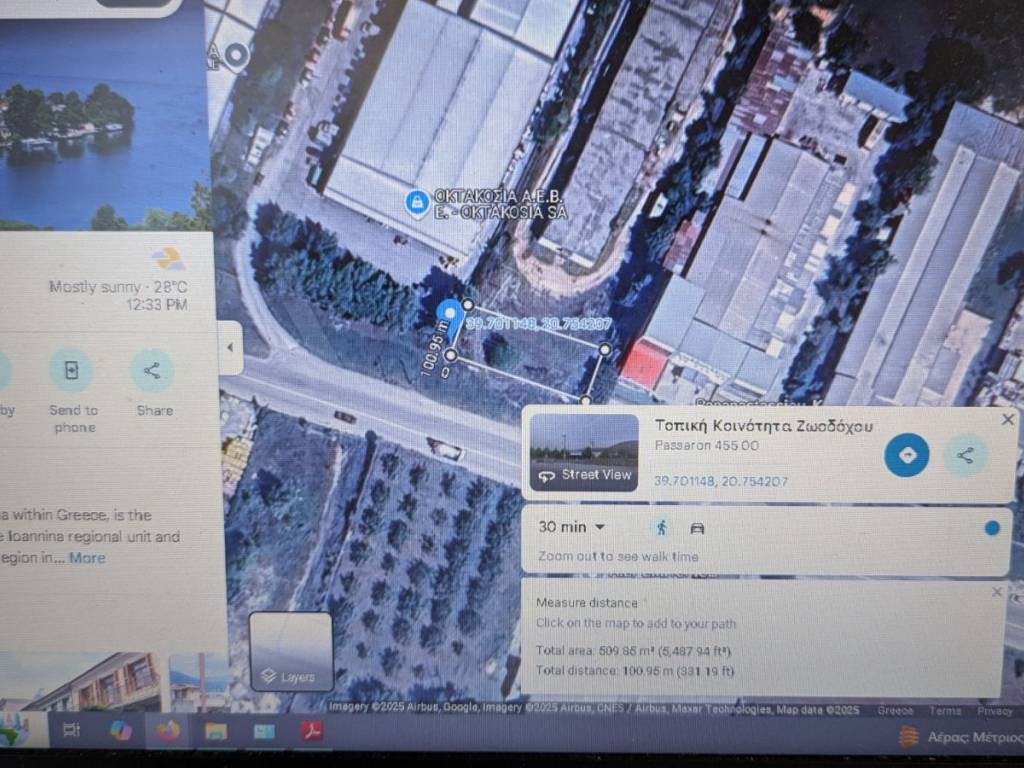Viewport: 1024px width, 768px height.
Task: Switch to the driving travel mode icon
Action: click(697, 528)
